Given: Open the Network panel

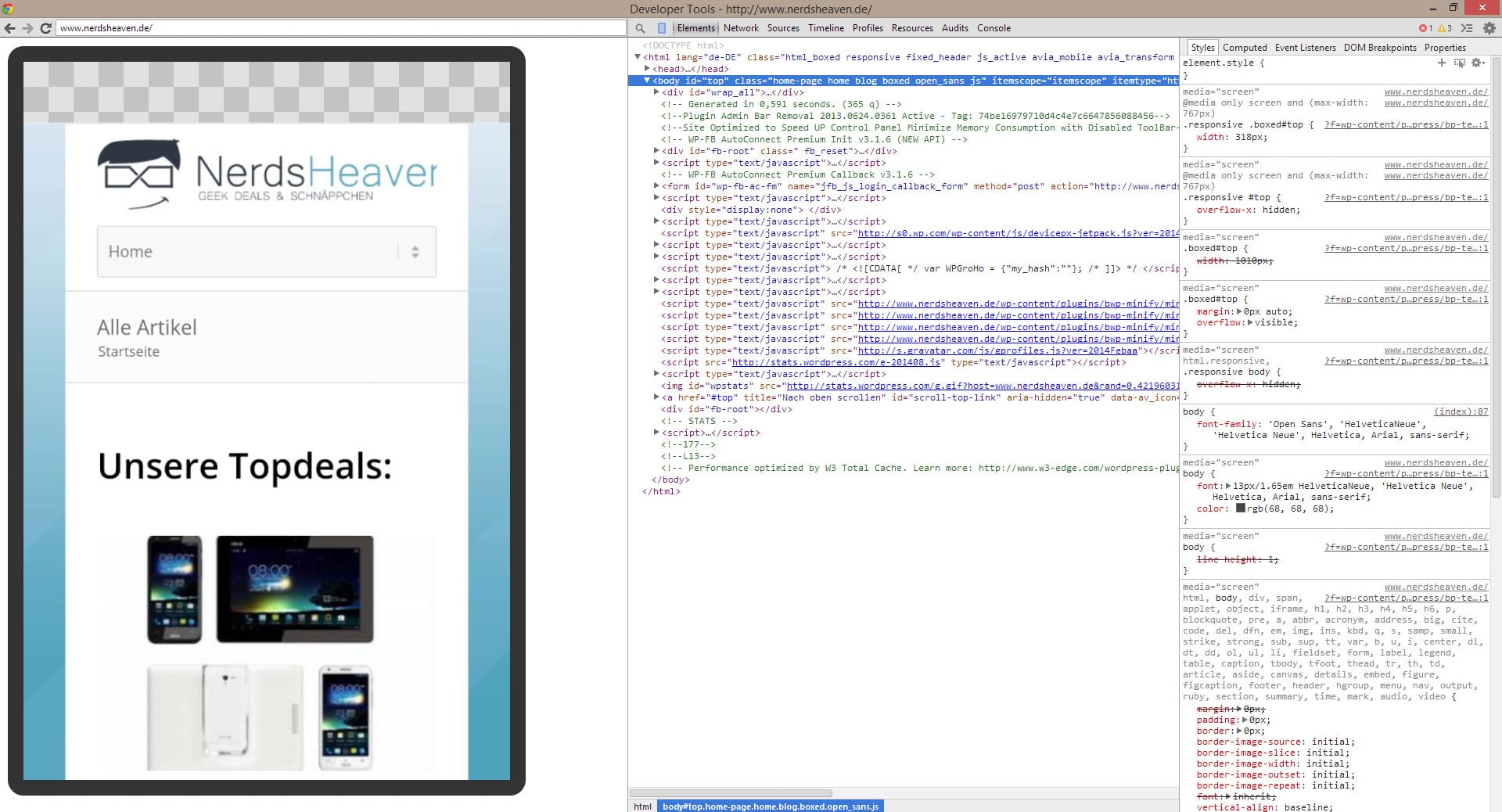Looking at the screenshot, I should 741,28.
